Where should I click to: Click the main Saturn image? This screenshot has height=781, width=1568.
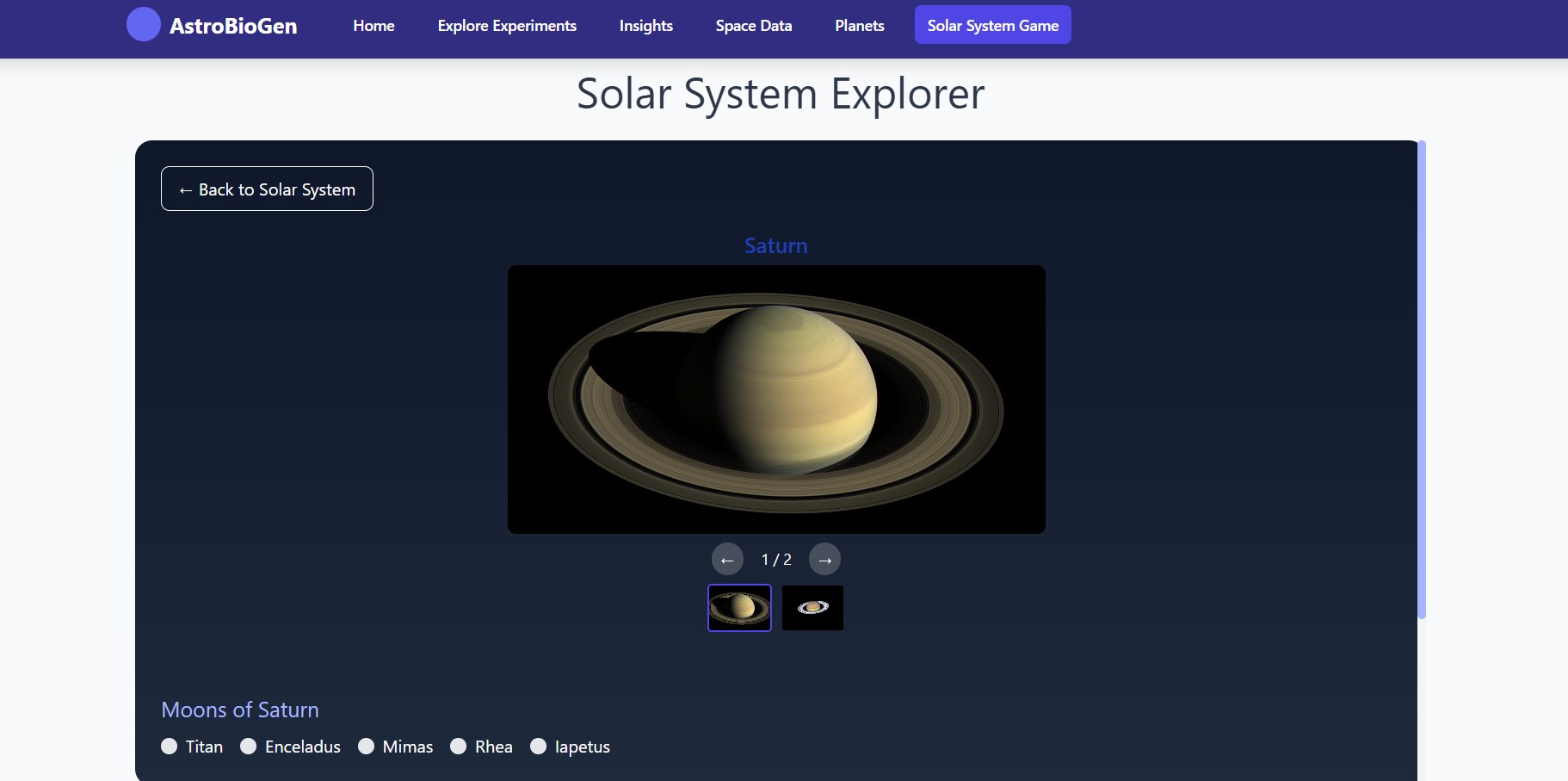point(776,400)
